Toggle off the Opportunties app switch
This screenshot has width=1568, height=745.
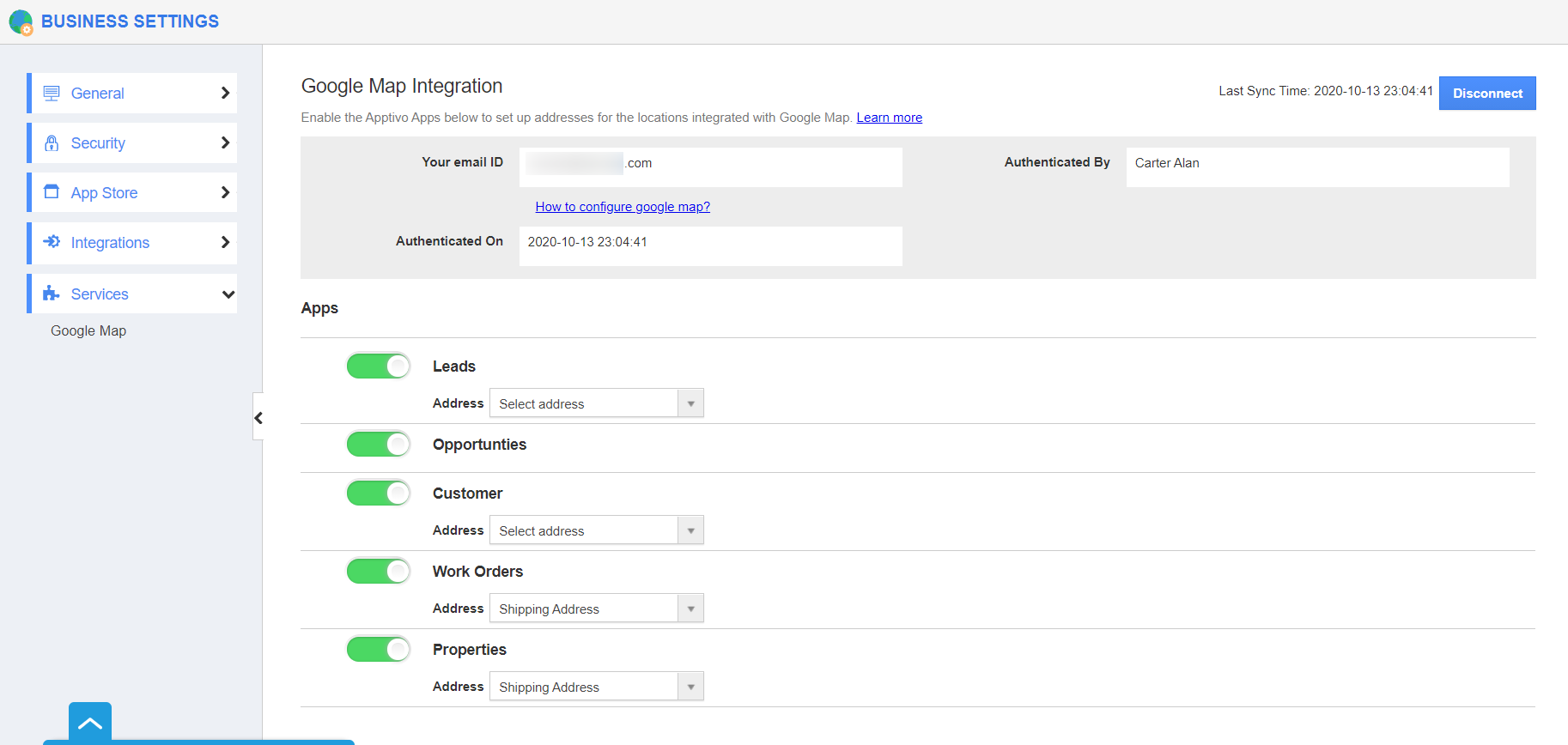click(x=379, y=445)
